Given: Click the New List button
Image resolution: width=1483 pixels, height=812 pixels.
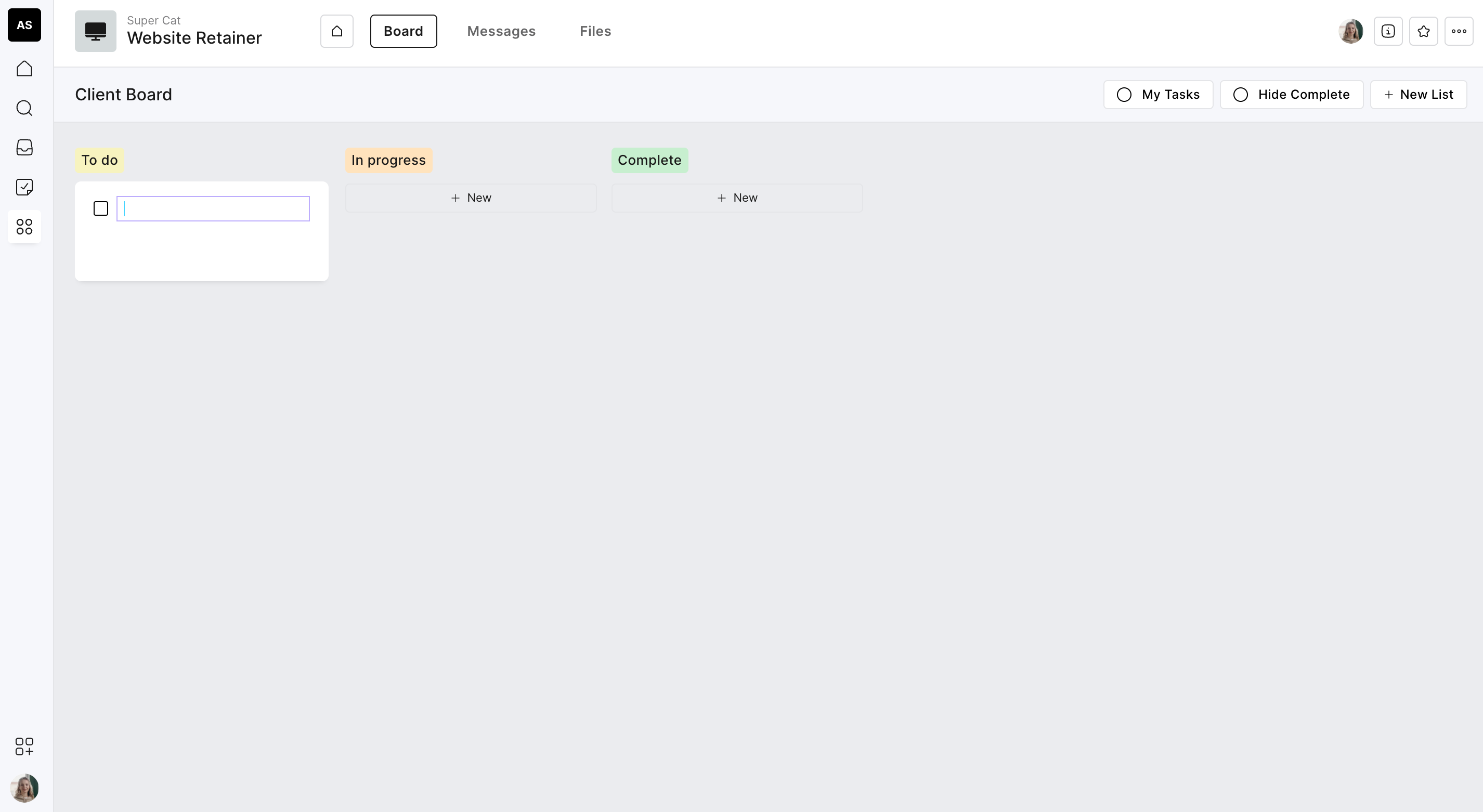Looking at the screenshot, I should (x=1418, y=95).
